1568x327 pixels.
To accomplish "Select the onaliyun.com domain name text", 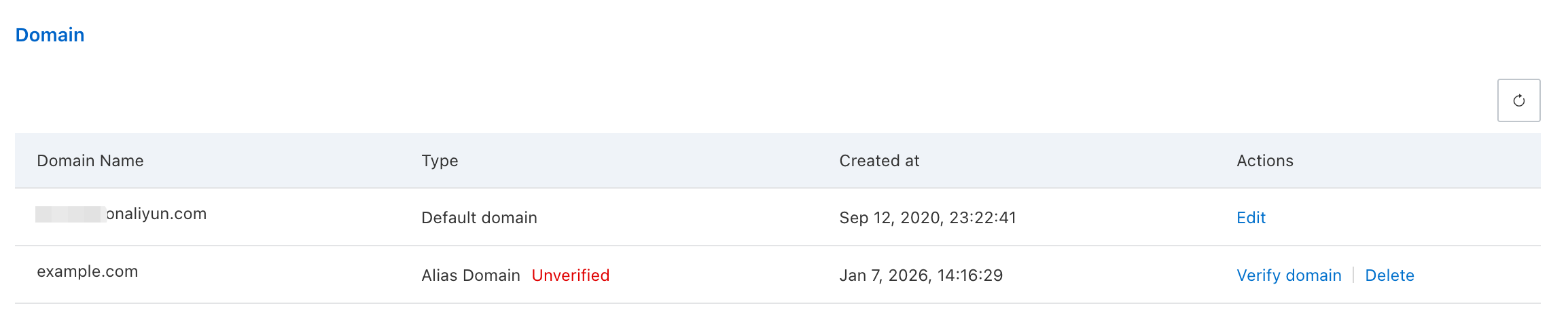I will [157, 214].
